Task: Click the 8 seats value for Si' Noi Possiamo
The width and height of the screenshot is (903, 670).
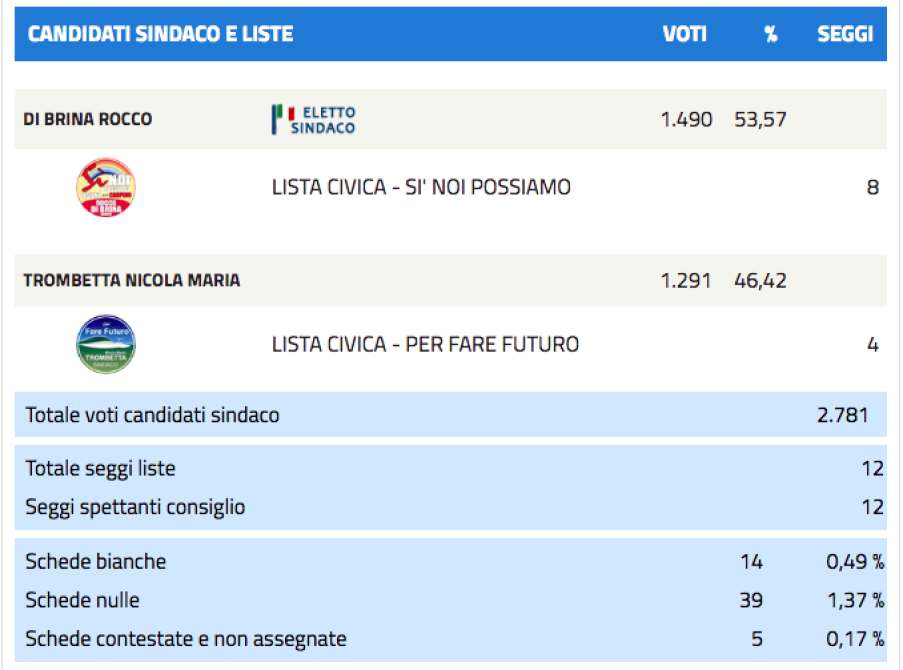Action: [873, 188]
